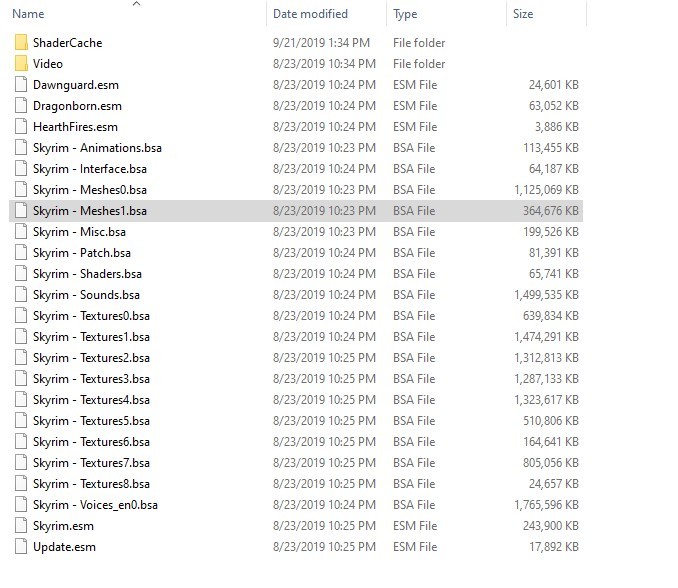The image size is (678, 588).
Task: Select the Skyrim - Voices_en0.bsa name
Action: [96, 505]
